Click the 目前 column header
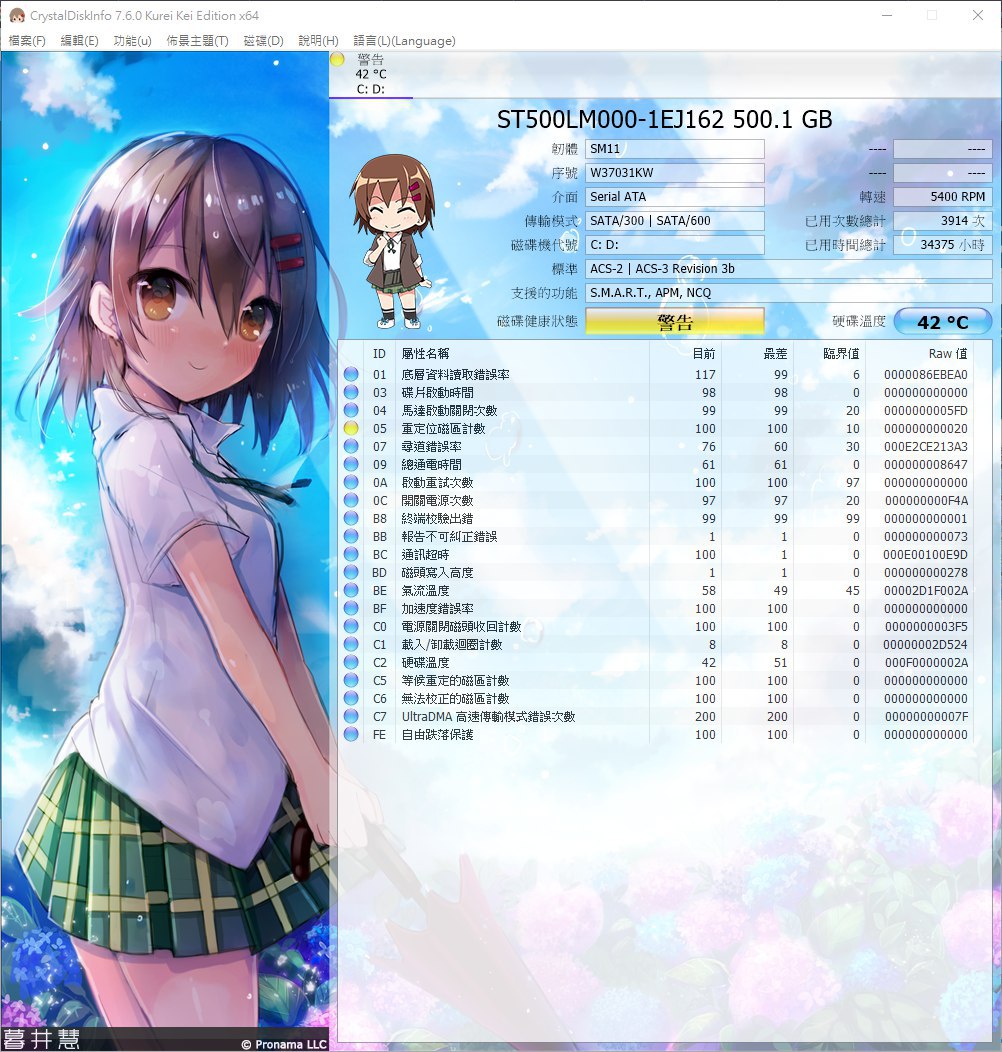Screen dimensions: 1002x1052 [x=704, y=354]
